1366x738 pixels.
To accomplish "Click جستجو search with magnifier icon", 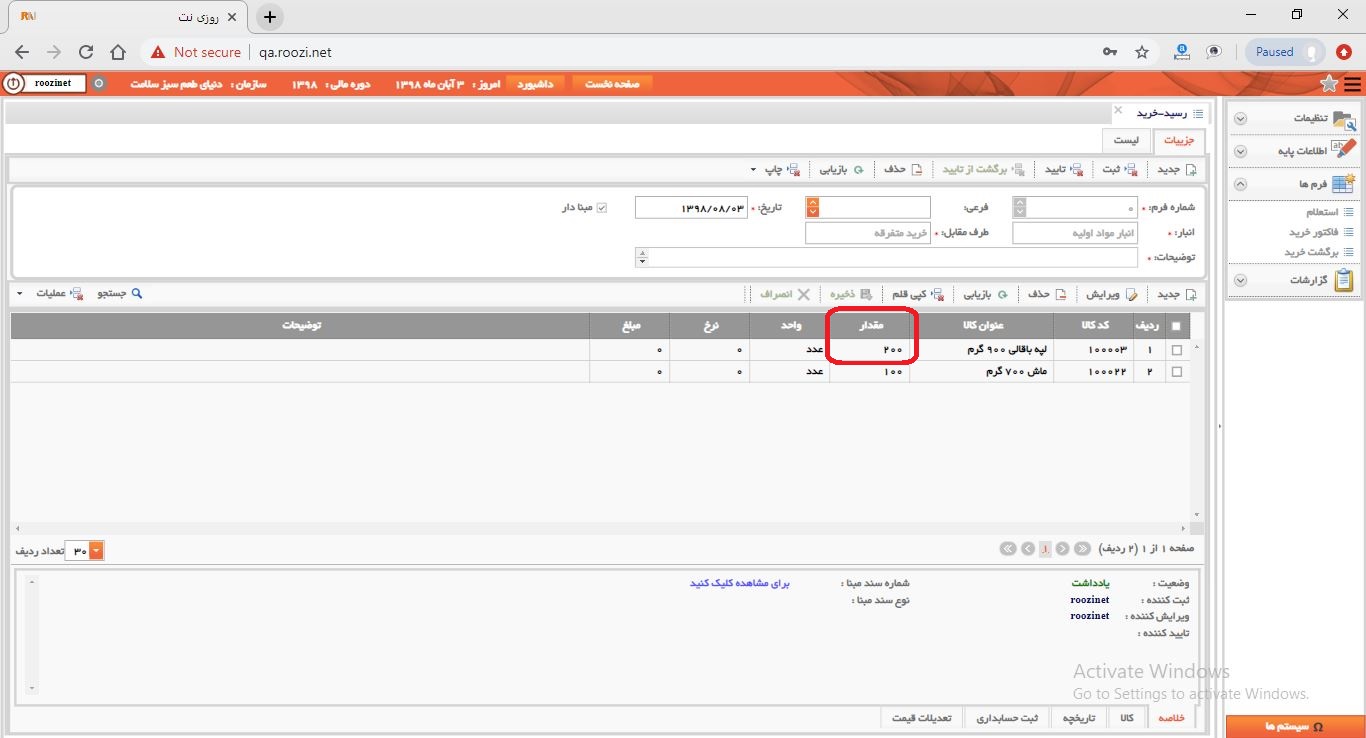I will (120, 294).
